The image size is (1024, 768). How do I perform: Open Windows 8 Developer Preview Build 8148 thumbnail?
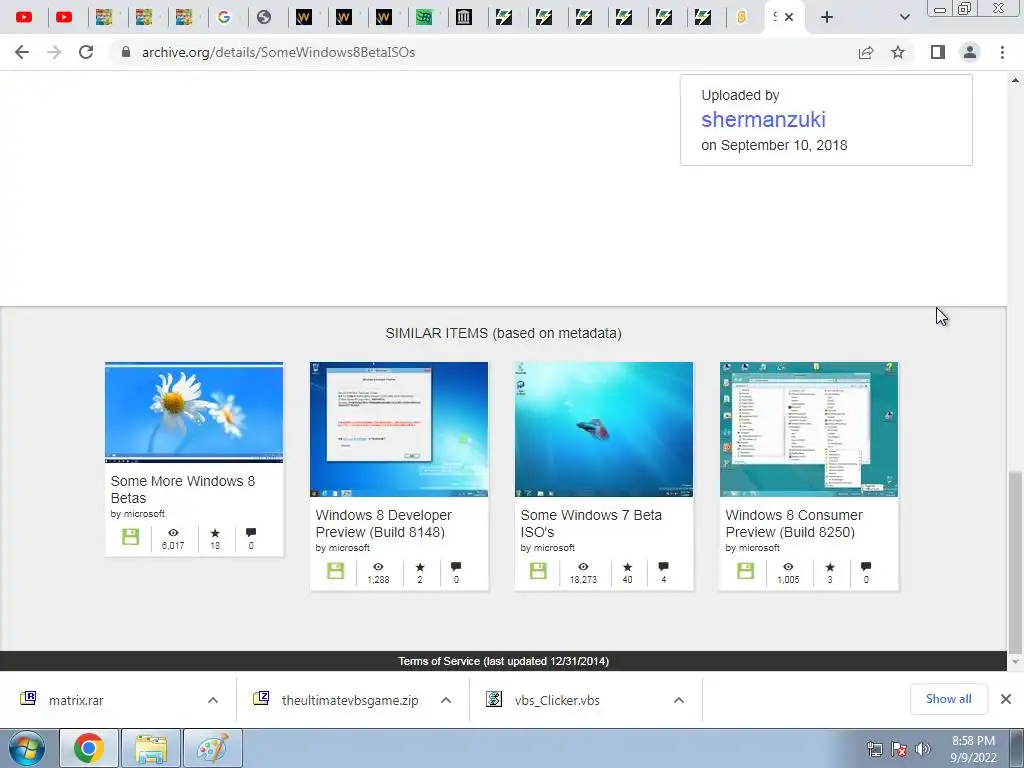(x=399, y=429)
